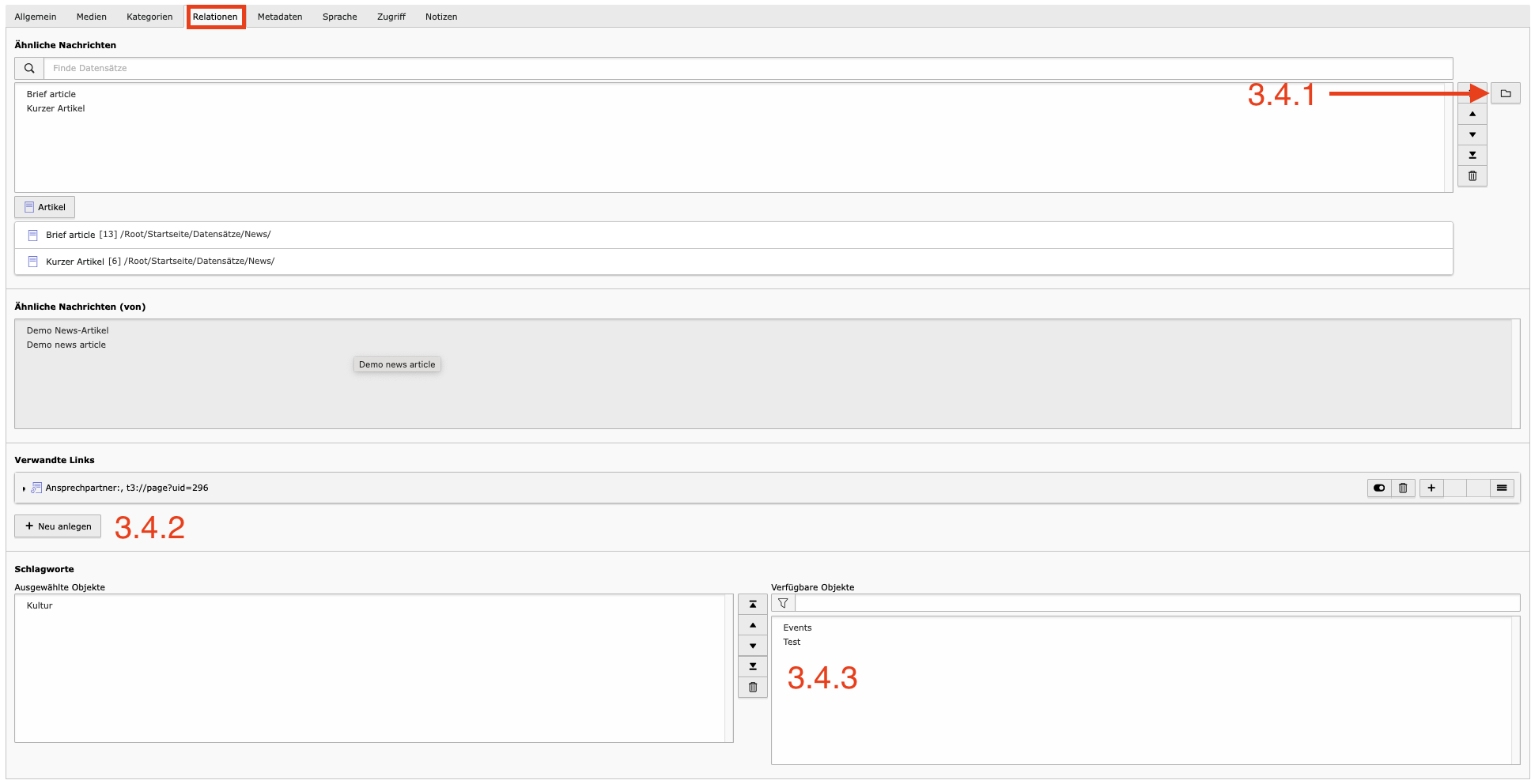This screenshot has height=784, width=1531.
Task: Add new link after Ansprechpartner with plus
Action: pyautogui.click(x=1431, y=488)
